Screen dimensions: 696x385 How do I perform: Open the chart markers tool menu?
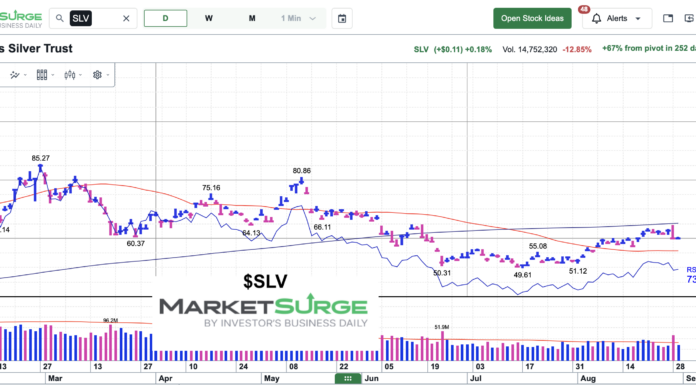[x=17, y=75]
